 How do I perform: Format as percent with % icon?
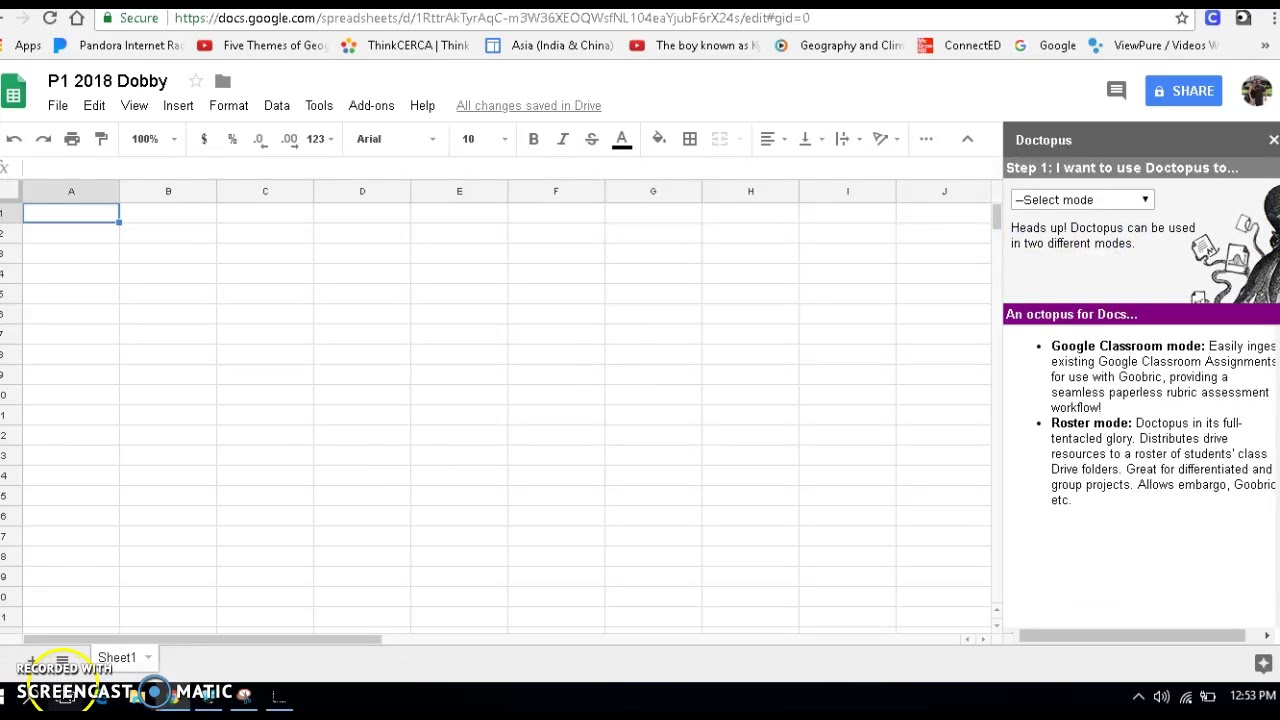tap(232, 139)
